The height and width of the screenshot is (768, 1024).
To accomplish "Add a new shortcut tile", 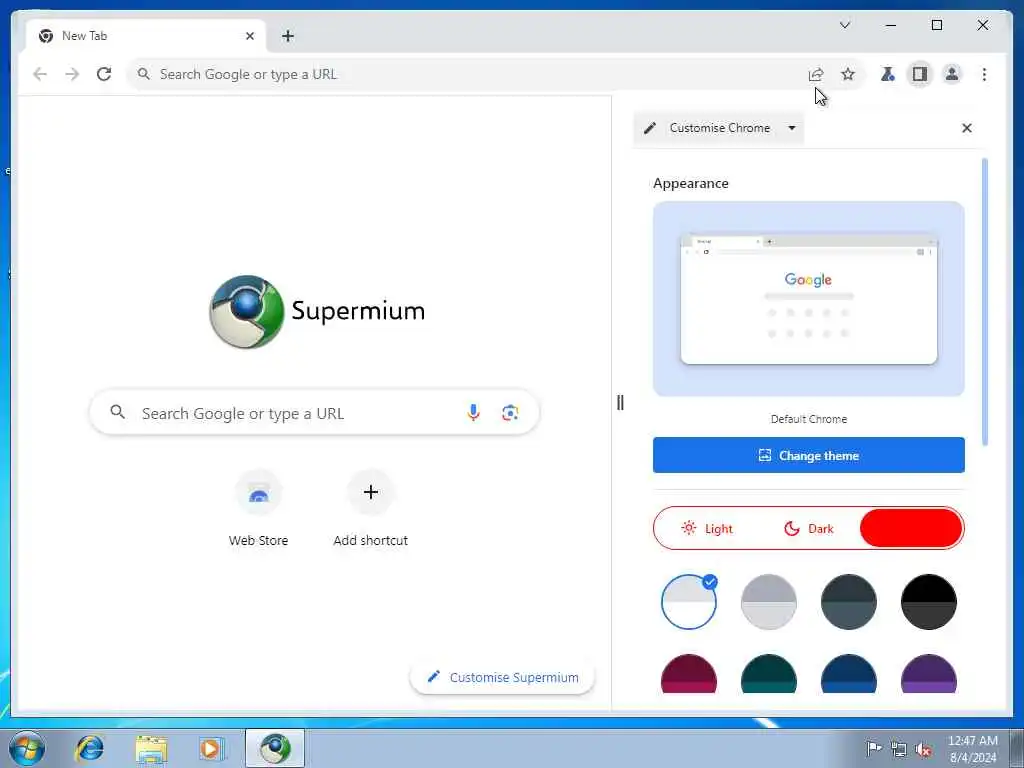I will [x=370, y=509].
